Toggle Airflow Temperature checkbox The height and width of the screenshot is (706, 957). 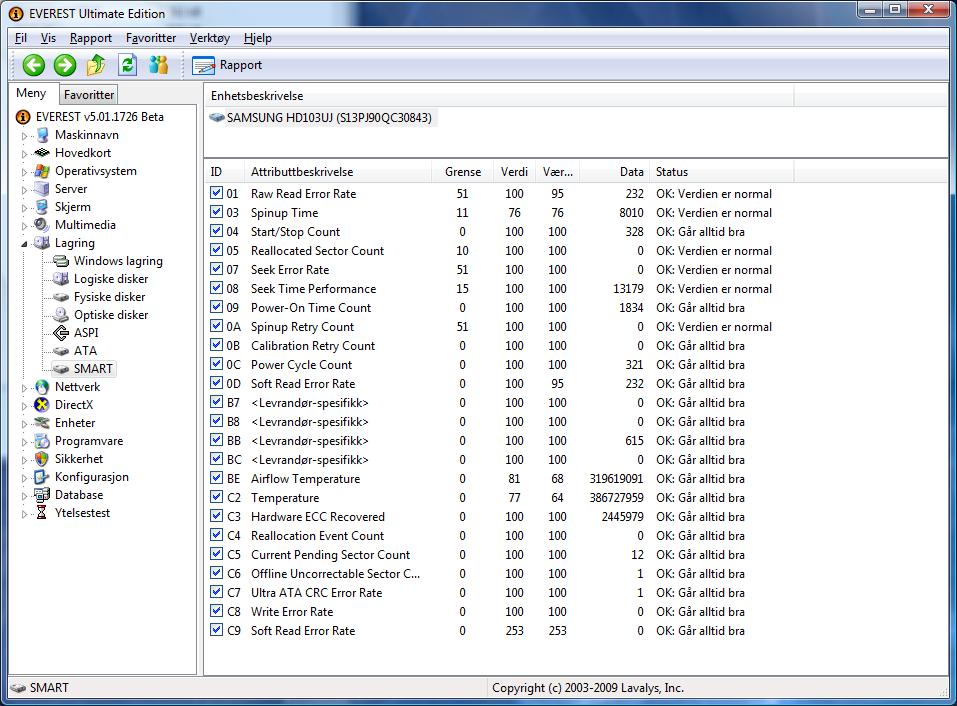coord(216,478)
